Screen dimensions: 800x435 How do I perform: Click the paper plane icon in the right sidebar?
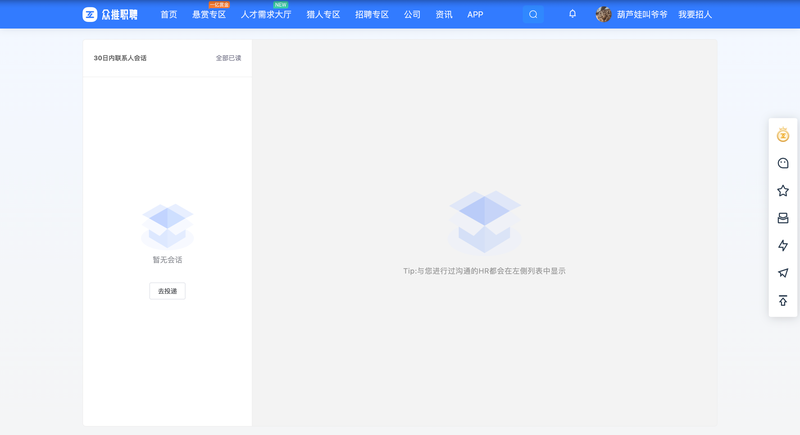[x=783, y=273]
